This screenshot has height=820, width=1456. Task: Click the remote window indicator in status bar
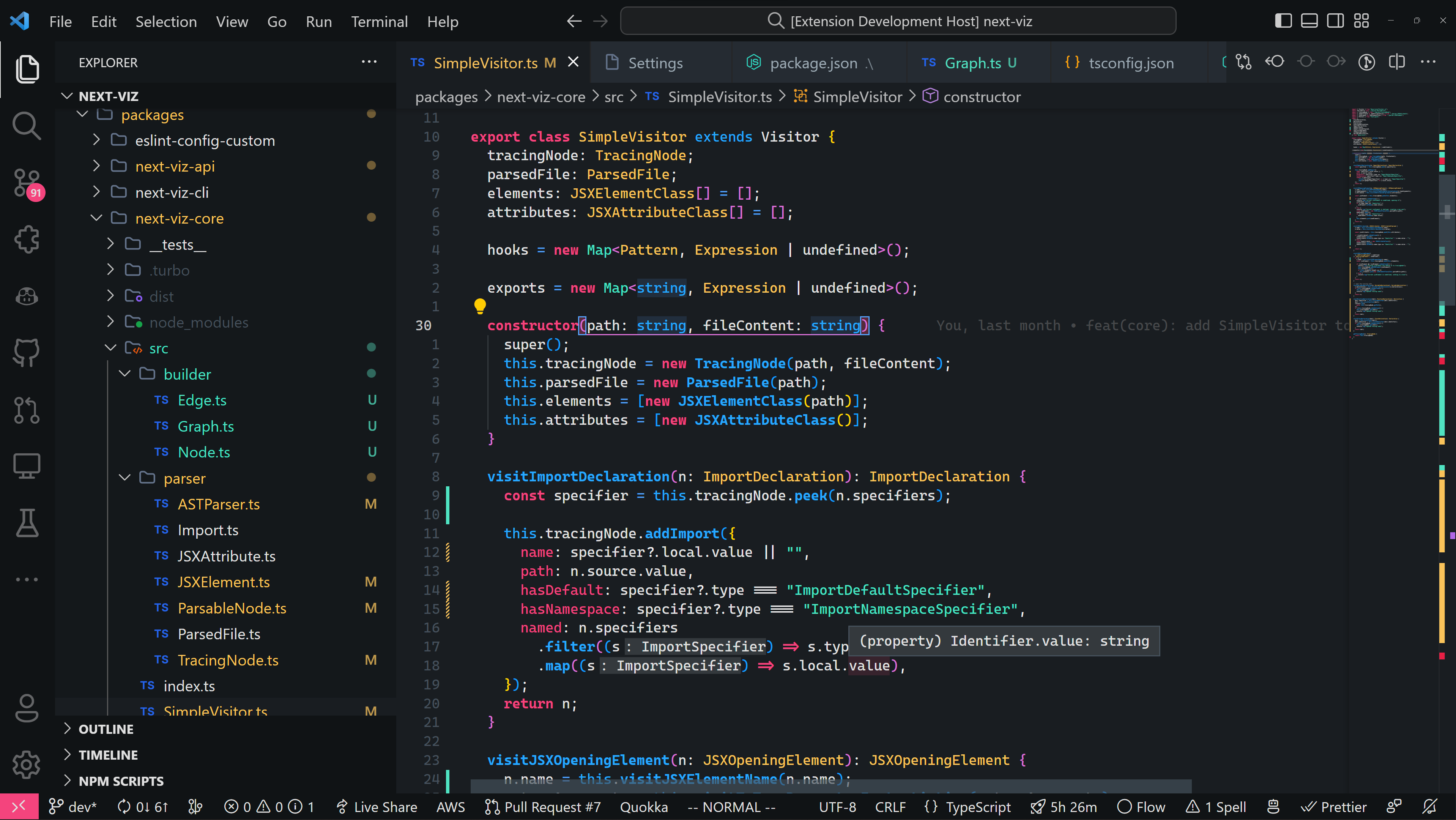coord(19,806)
